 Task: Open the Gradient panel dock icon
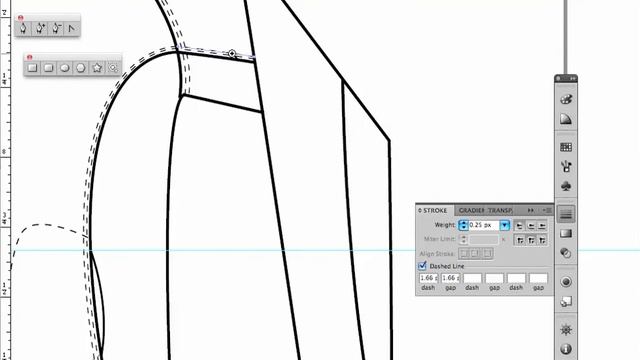point(566,233)
